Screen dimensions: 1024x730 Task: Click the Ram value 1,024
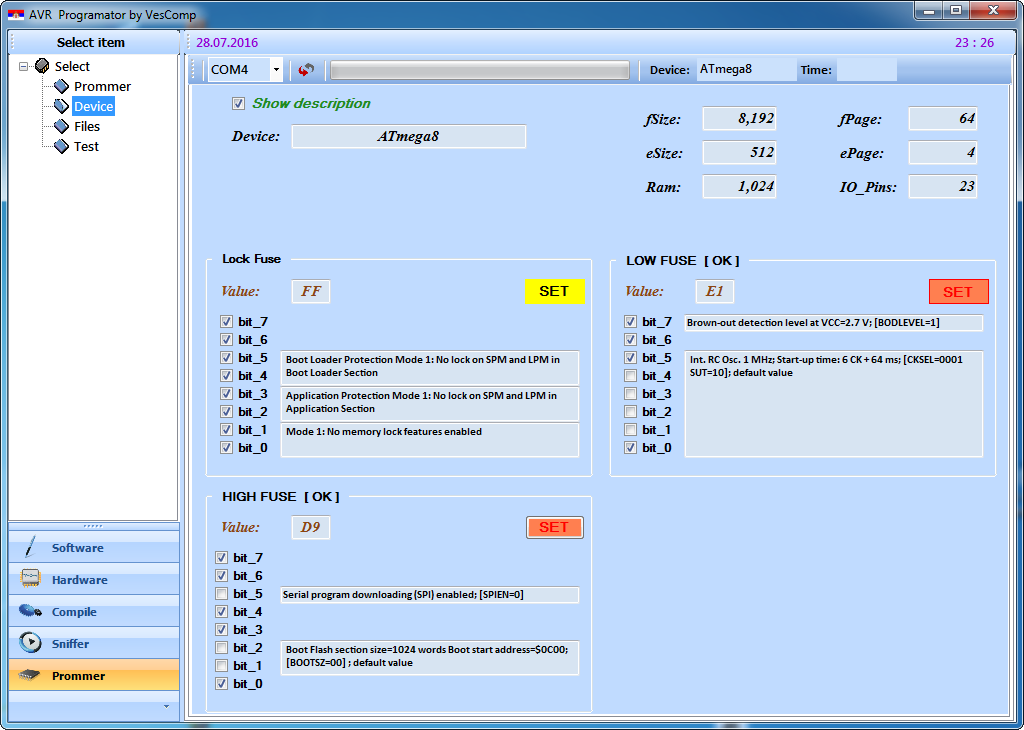click(739, 187)
